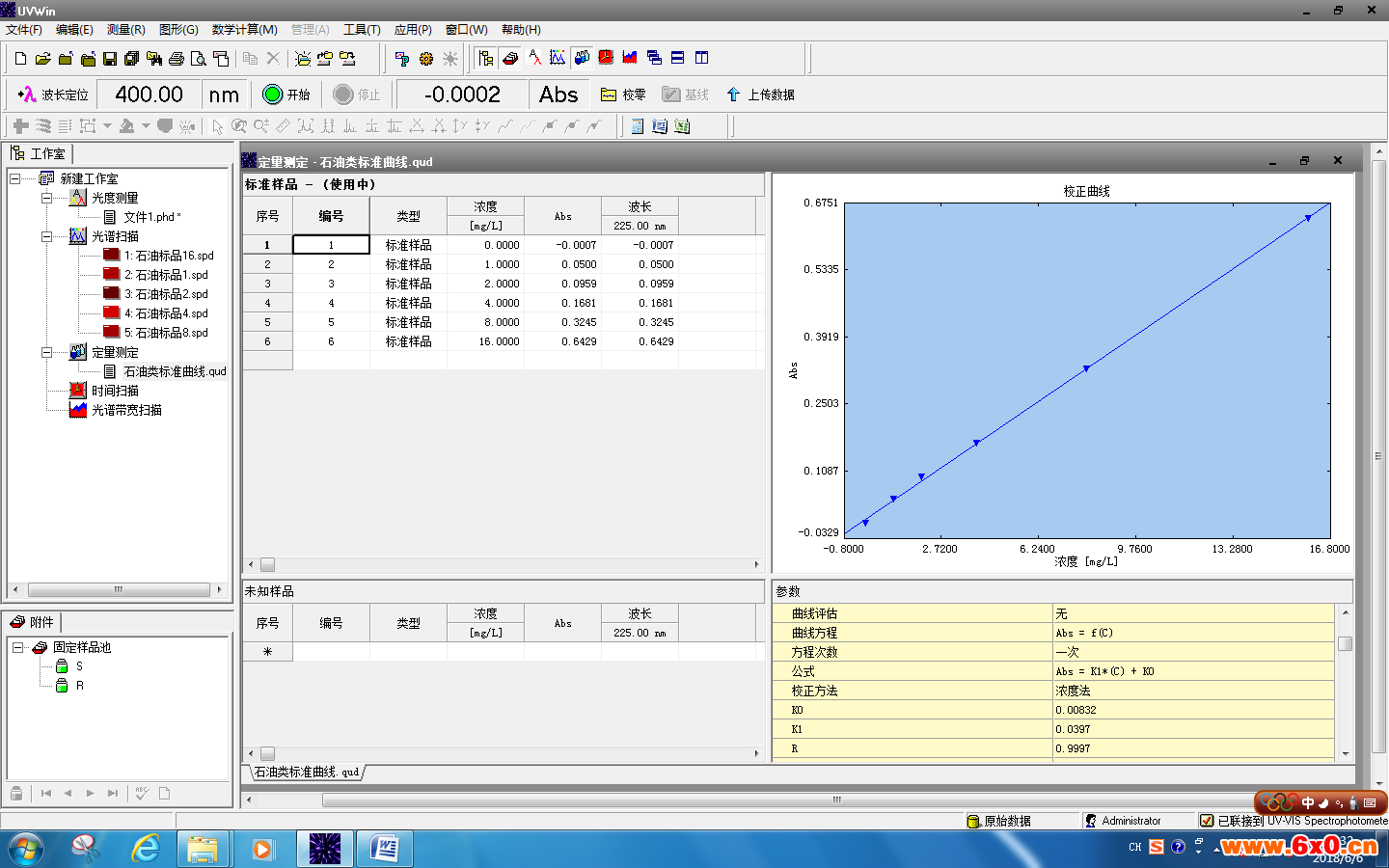
Task: Click the Delete X toolbar icon
Action: click(x=273, y=59)
